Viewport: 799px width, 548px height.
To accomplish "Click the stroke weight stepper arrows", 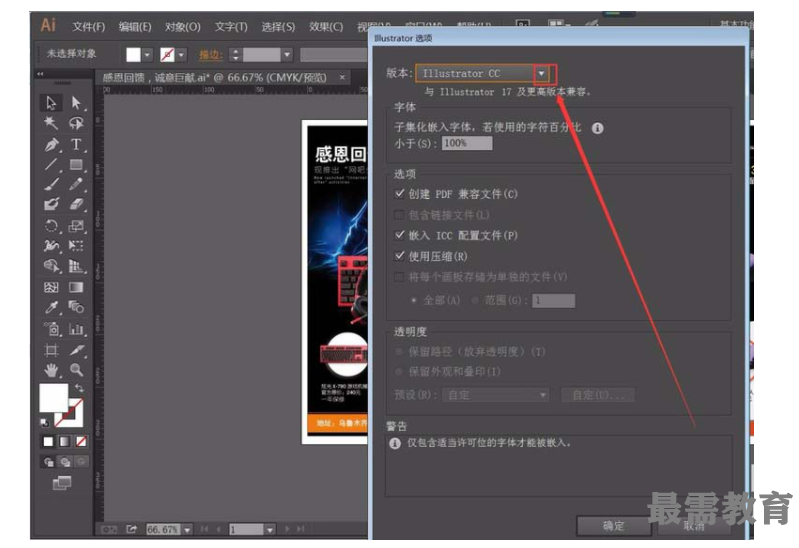I will [235, 55].
